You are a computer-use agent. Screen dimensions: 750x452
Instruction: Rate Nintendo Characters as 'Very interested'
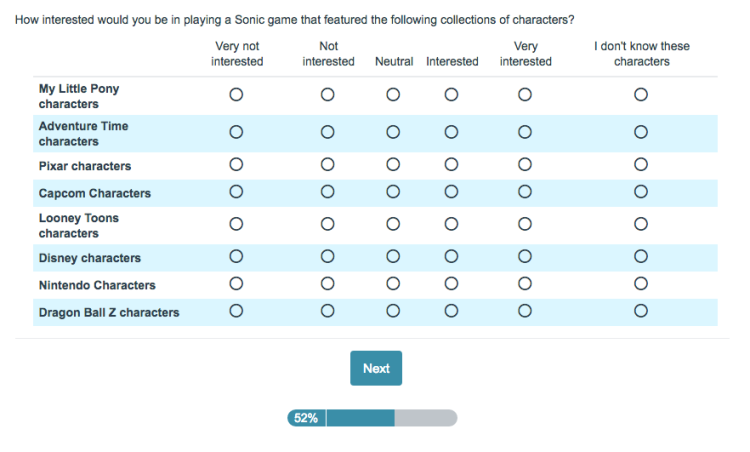[x=525, y=284]
